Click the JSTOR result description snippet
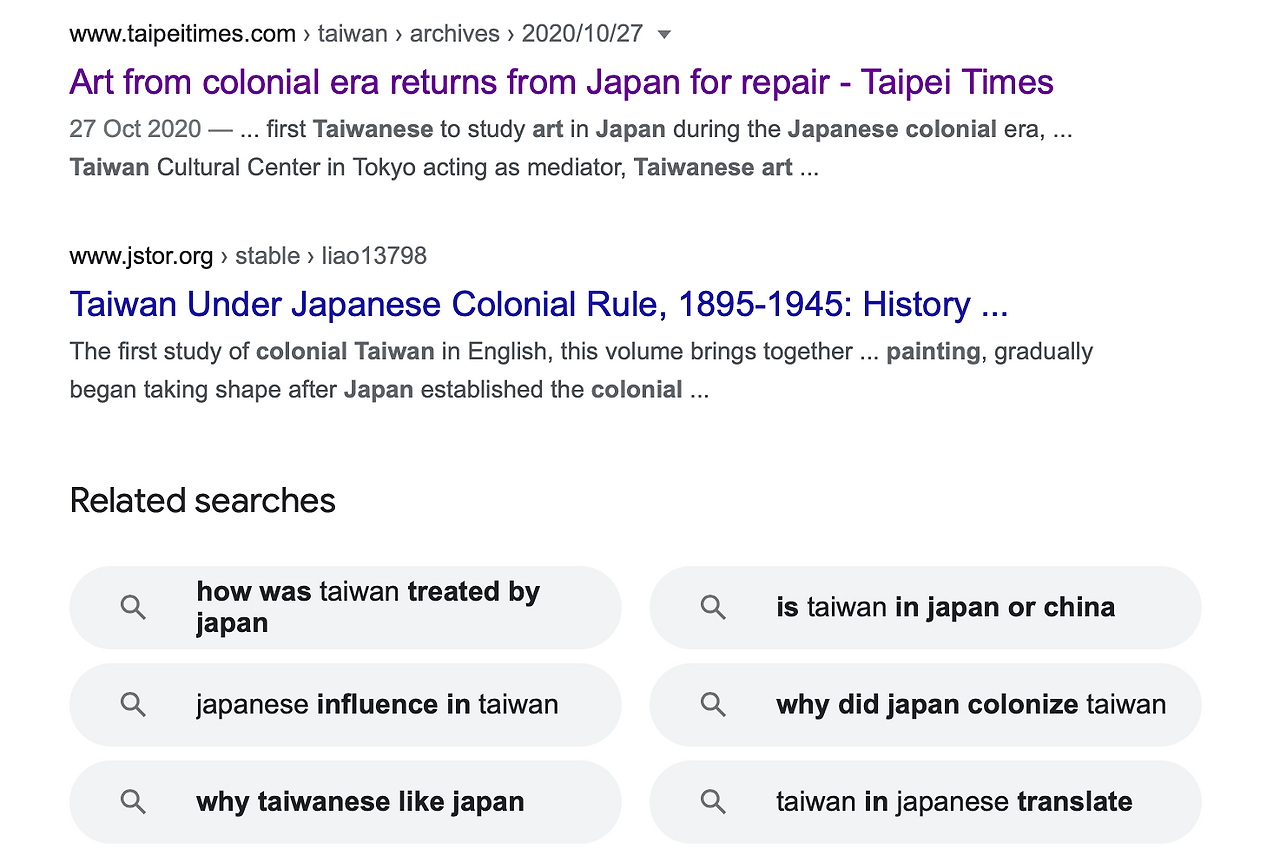Viewport: 1280px width, 849px height. [x=580, y=370]
